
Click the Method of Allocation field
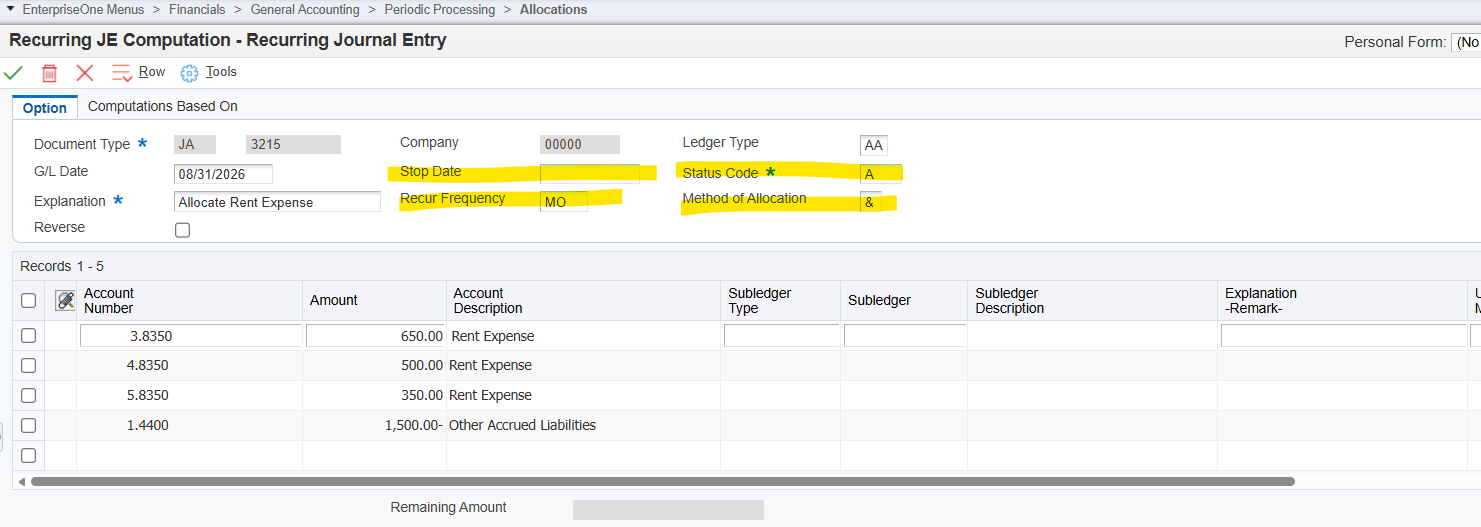[x=870, y=201]
